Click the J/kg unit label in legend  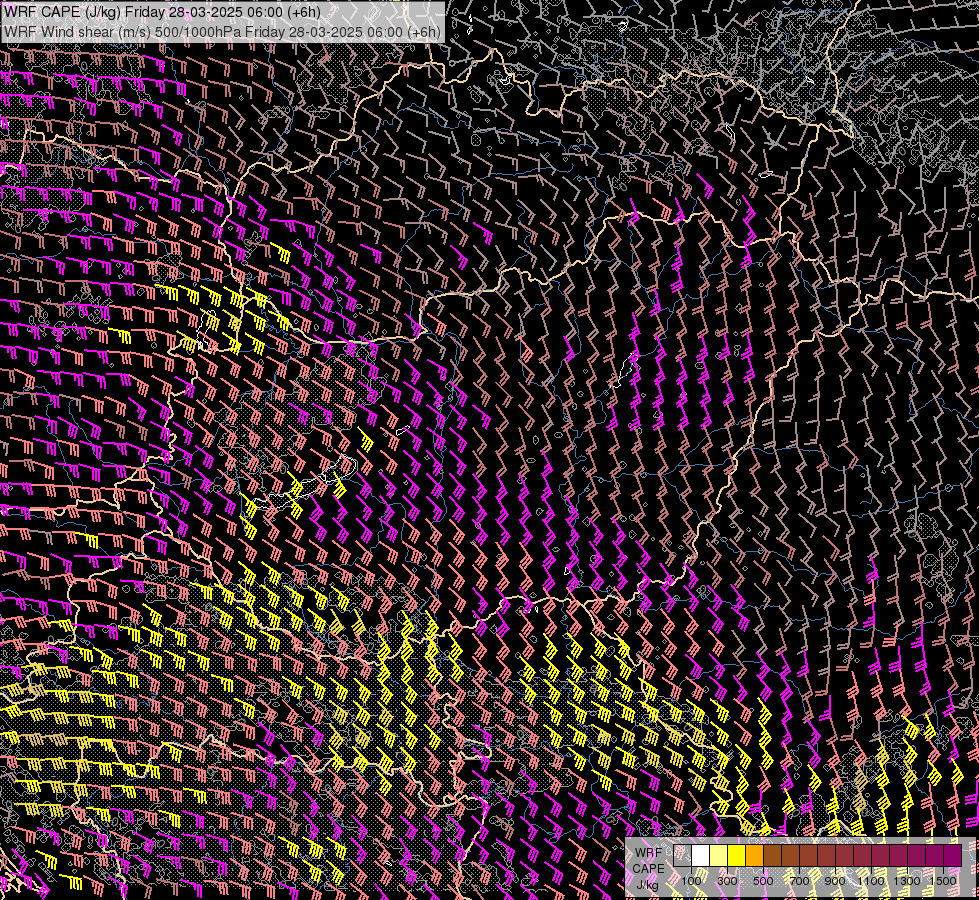[x=648, y=885]
